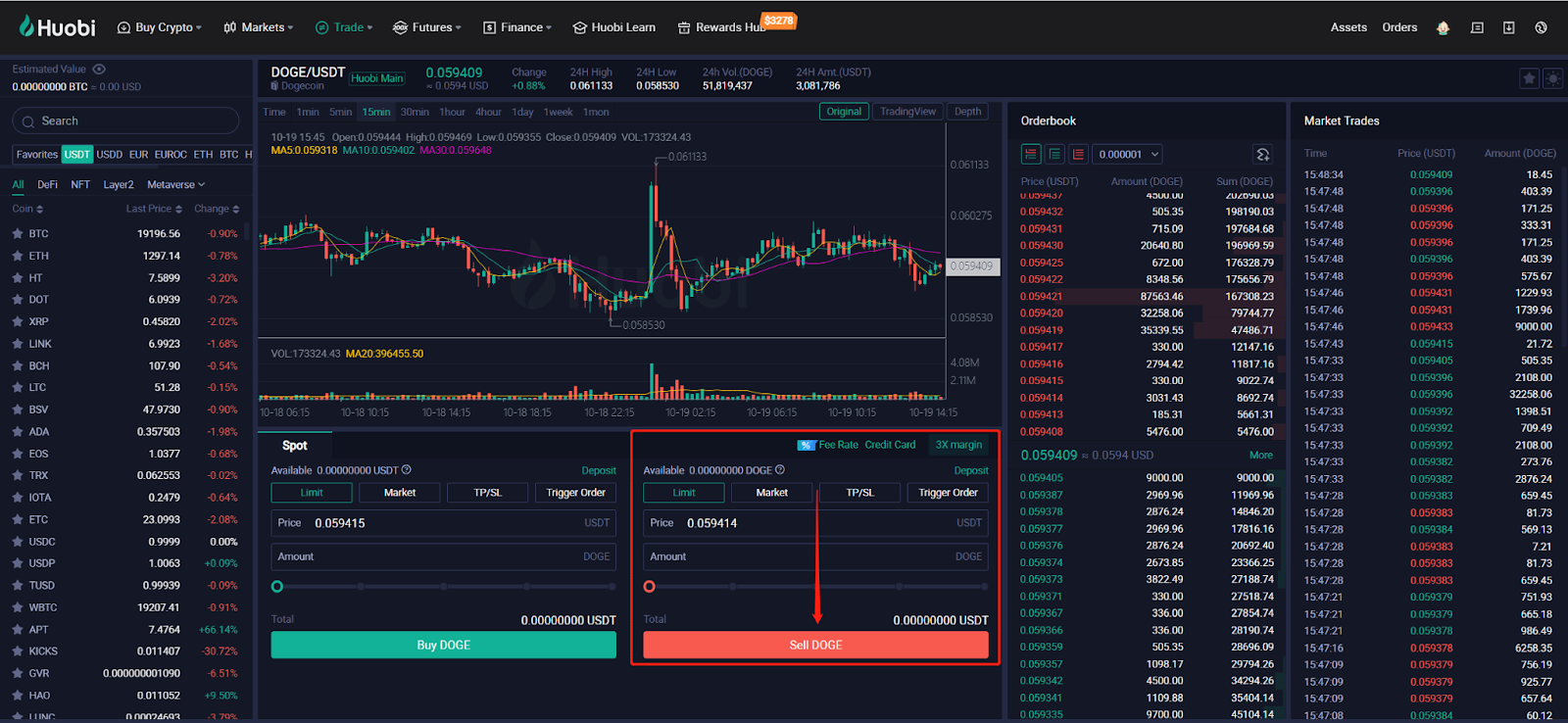
Task: Click More in the orderbook
Action: [x=1261, y=456]
